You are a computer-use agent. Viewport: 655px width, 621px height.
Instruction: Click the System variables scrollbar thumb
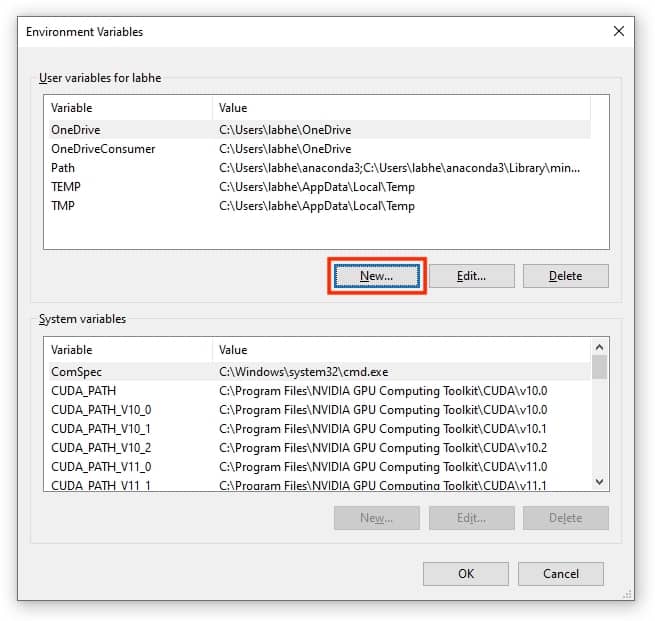click(x=599, y=367)
